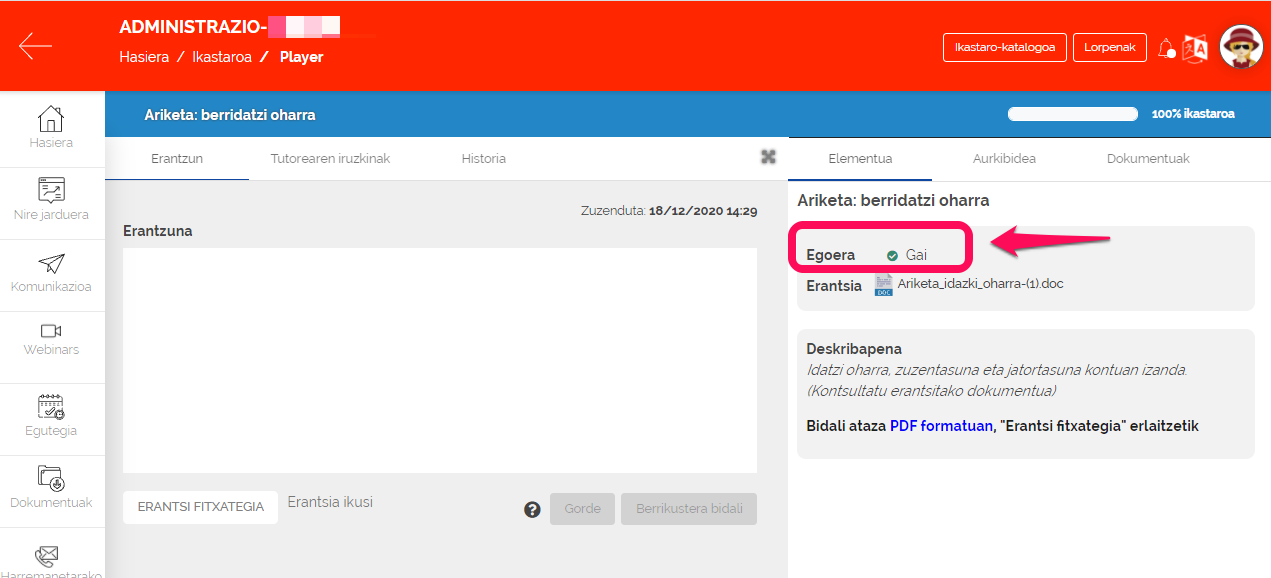Open user avatar profile menu
This screenshot has width=1271, height=578.
(x=1241, y=47)
